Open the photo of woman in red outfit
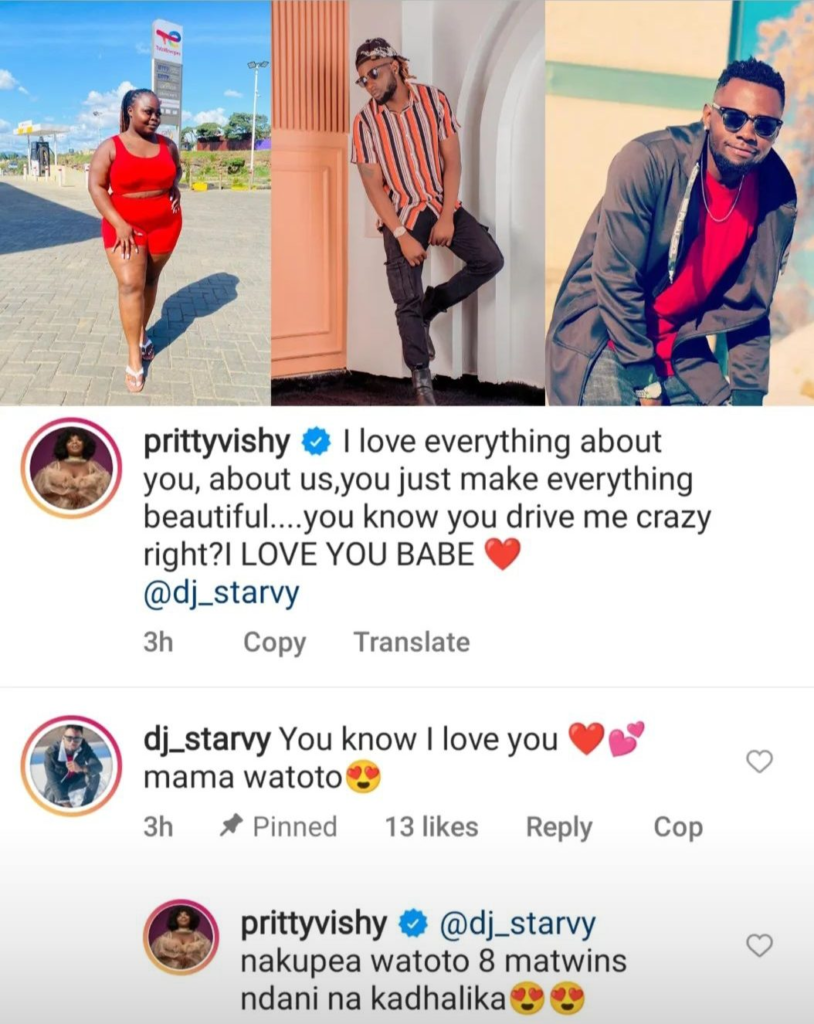 (x=135, y=202)
